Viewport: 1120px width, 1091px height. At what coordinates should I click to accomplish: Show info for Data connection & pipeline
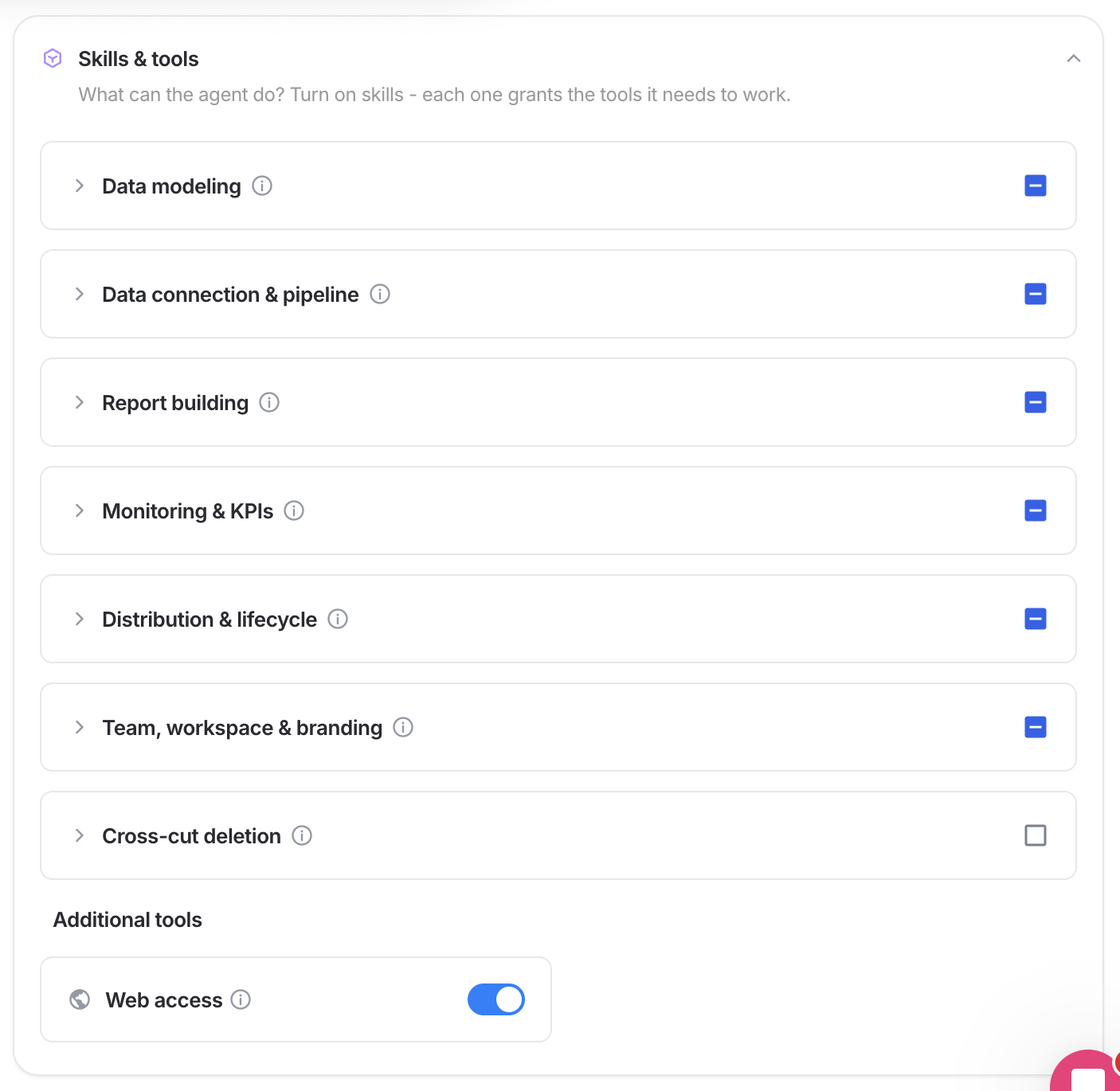tap(380, 294)
